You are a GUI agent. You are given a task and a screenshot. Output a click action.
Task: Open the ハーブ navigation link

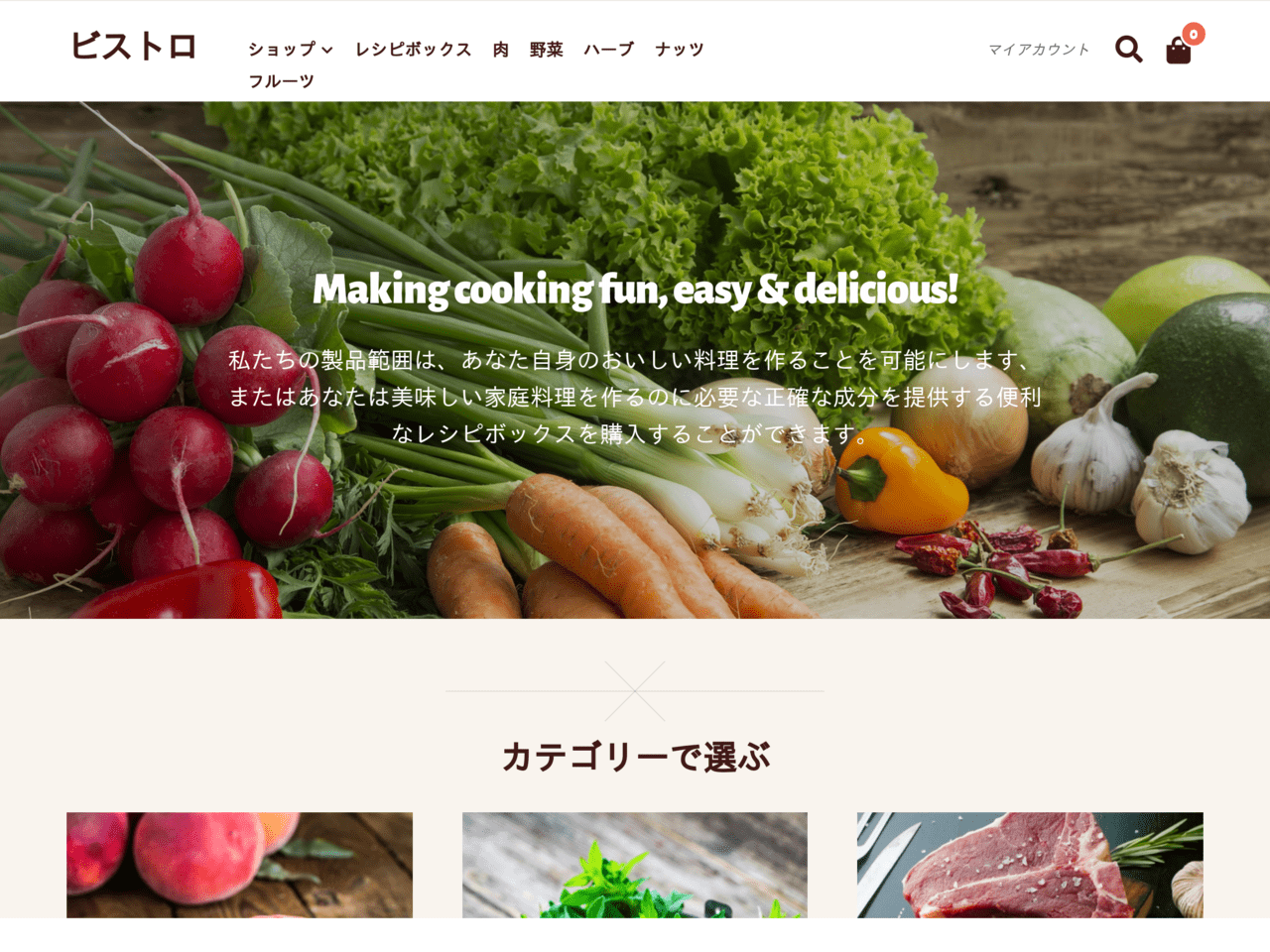pos(608,50)
